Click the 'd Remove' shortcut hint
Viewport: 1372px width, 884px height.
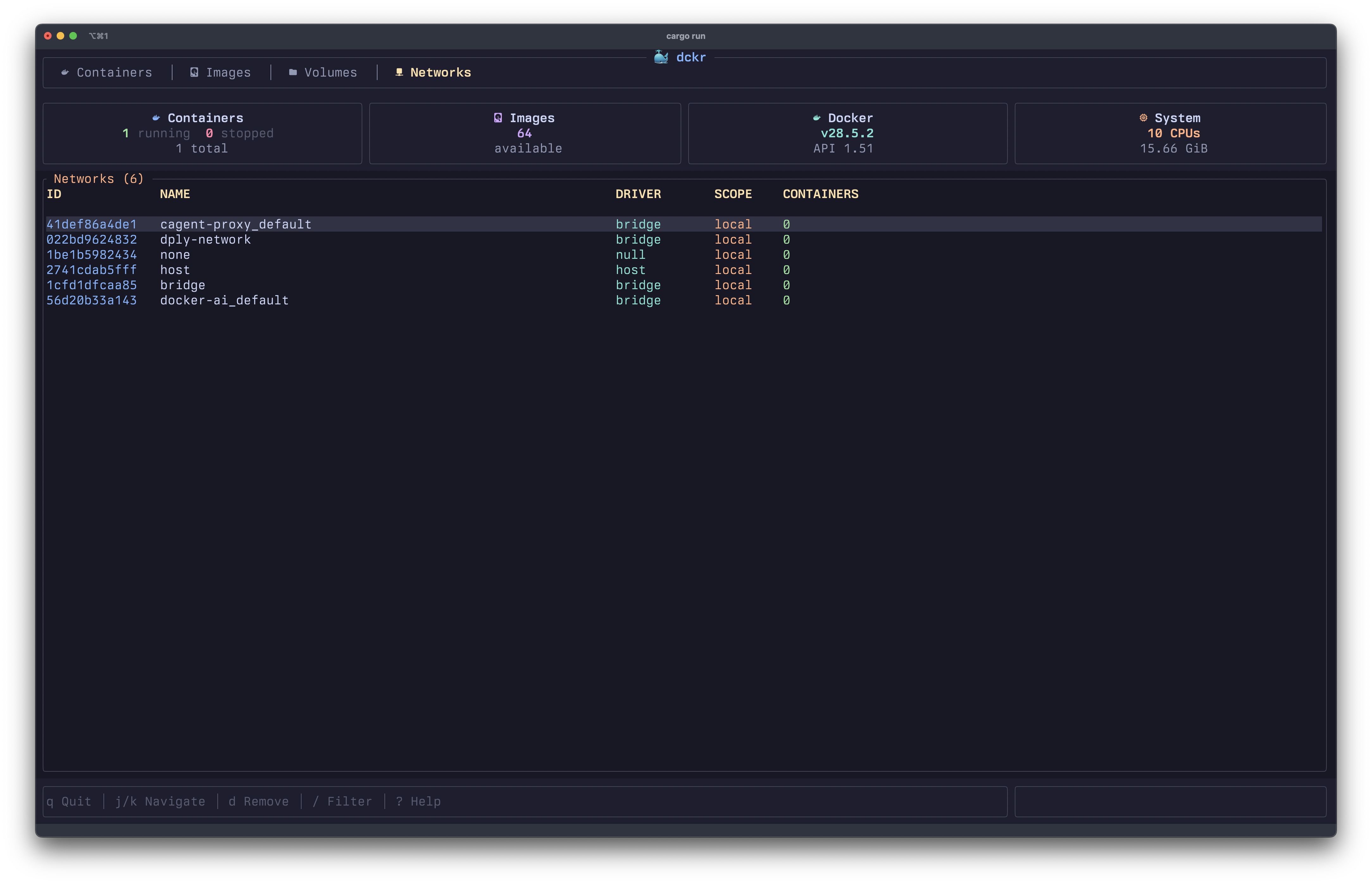pyautogui.click(x=258, y=801)
